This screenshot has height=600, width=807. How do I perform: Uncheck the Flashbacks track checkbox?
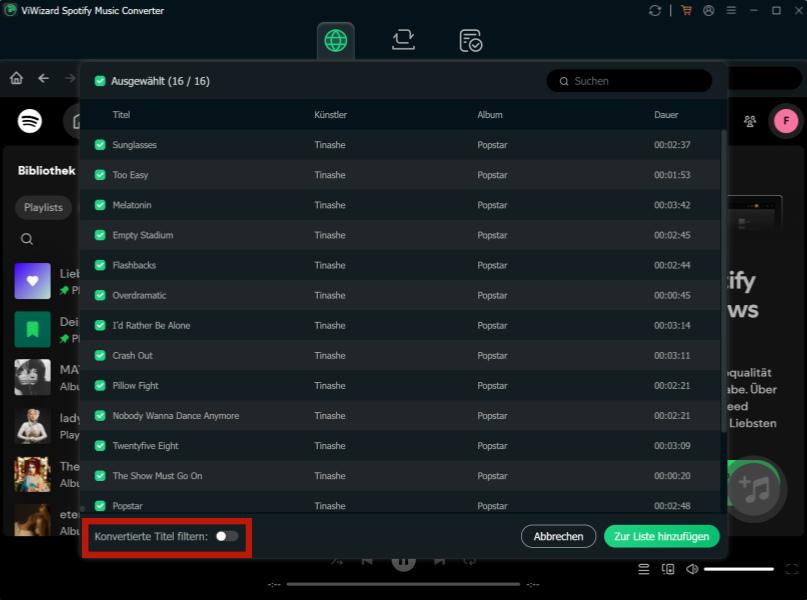100,265
